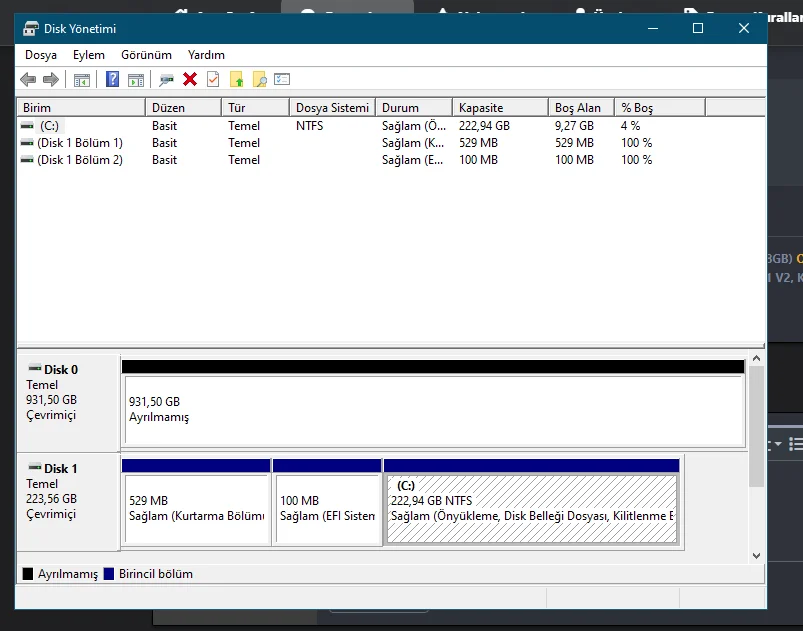Toggle the action pane toolbar icon

(136, 80)
